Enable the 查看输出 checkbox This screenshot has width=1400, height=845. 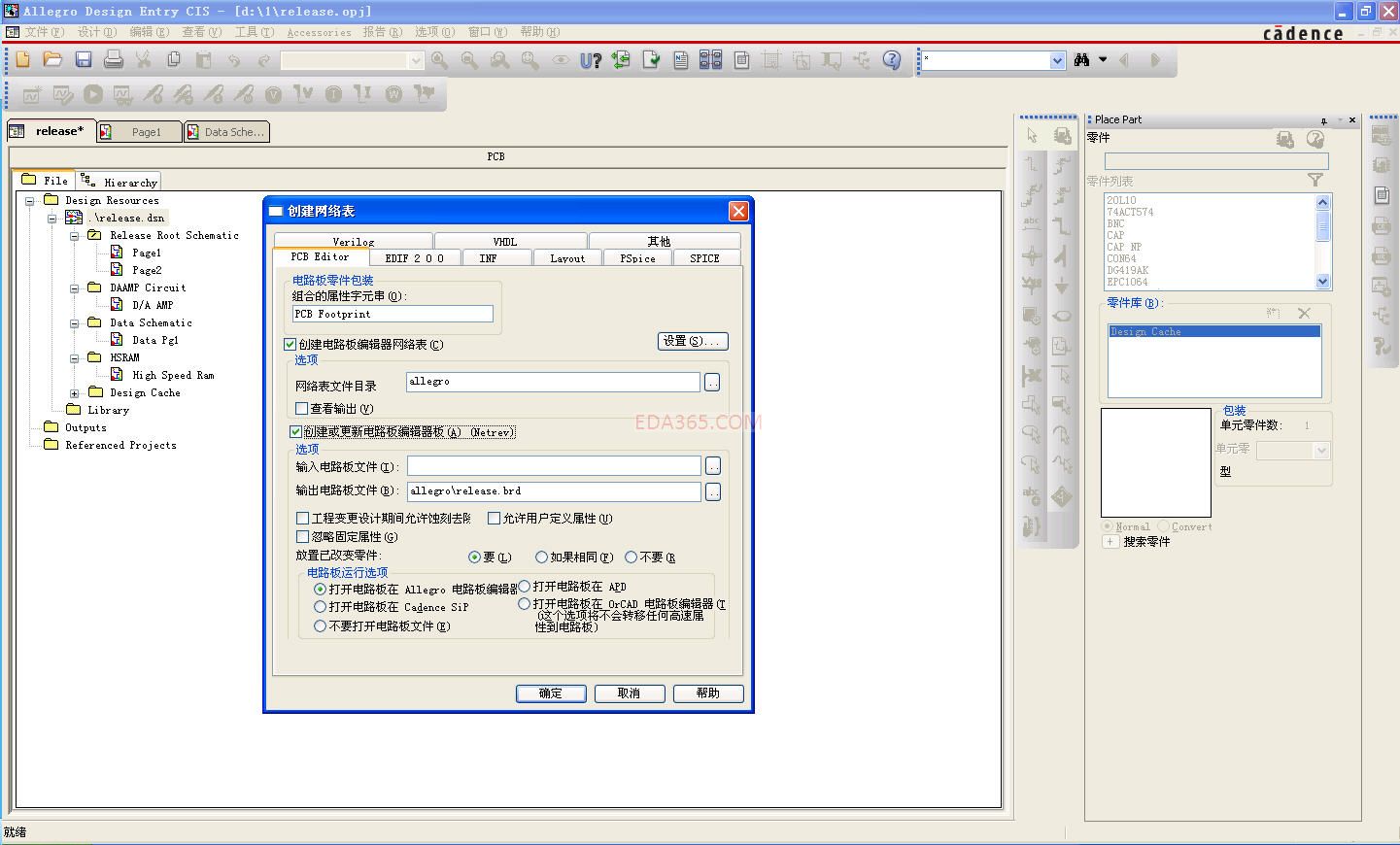click(301, 409)
